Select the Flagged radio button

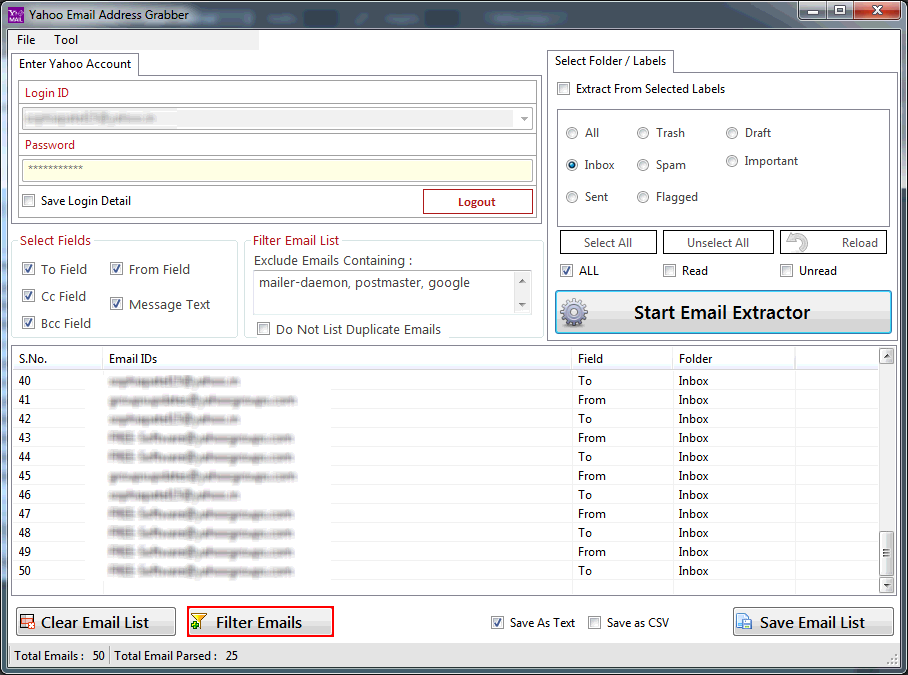pyautogui.click(x=643, y=197)
